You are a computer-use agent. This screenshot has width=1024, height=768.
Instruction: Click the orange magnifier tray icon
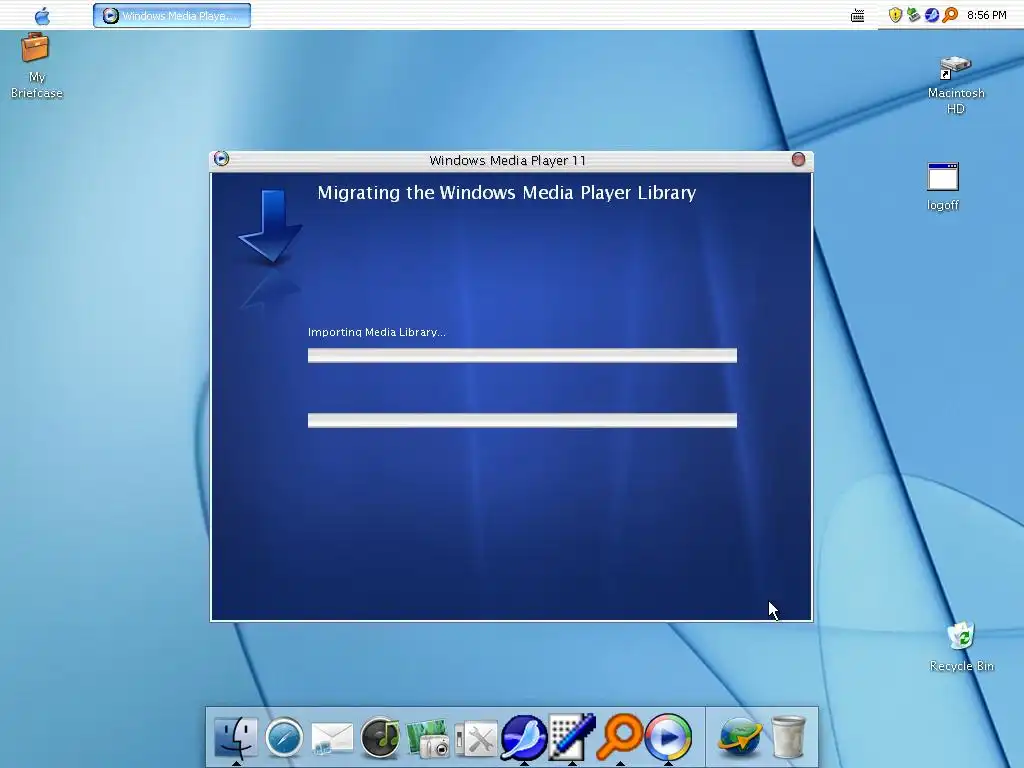[950, 15]
